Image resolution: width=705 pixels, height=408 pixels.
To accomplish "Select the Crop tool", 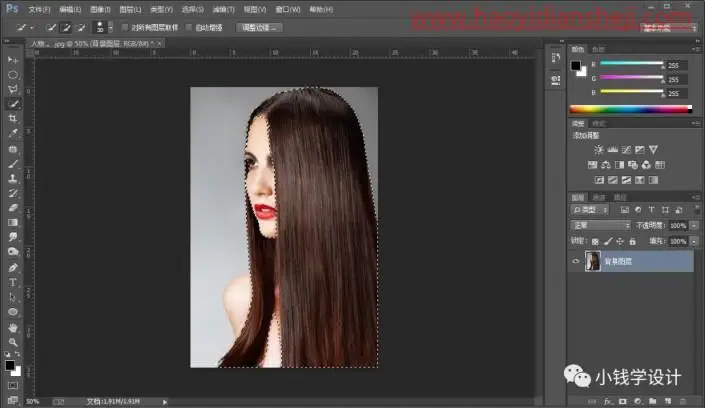I will pos(13,118).
